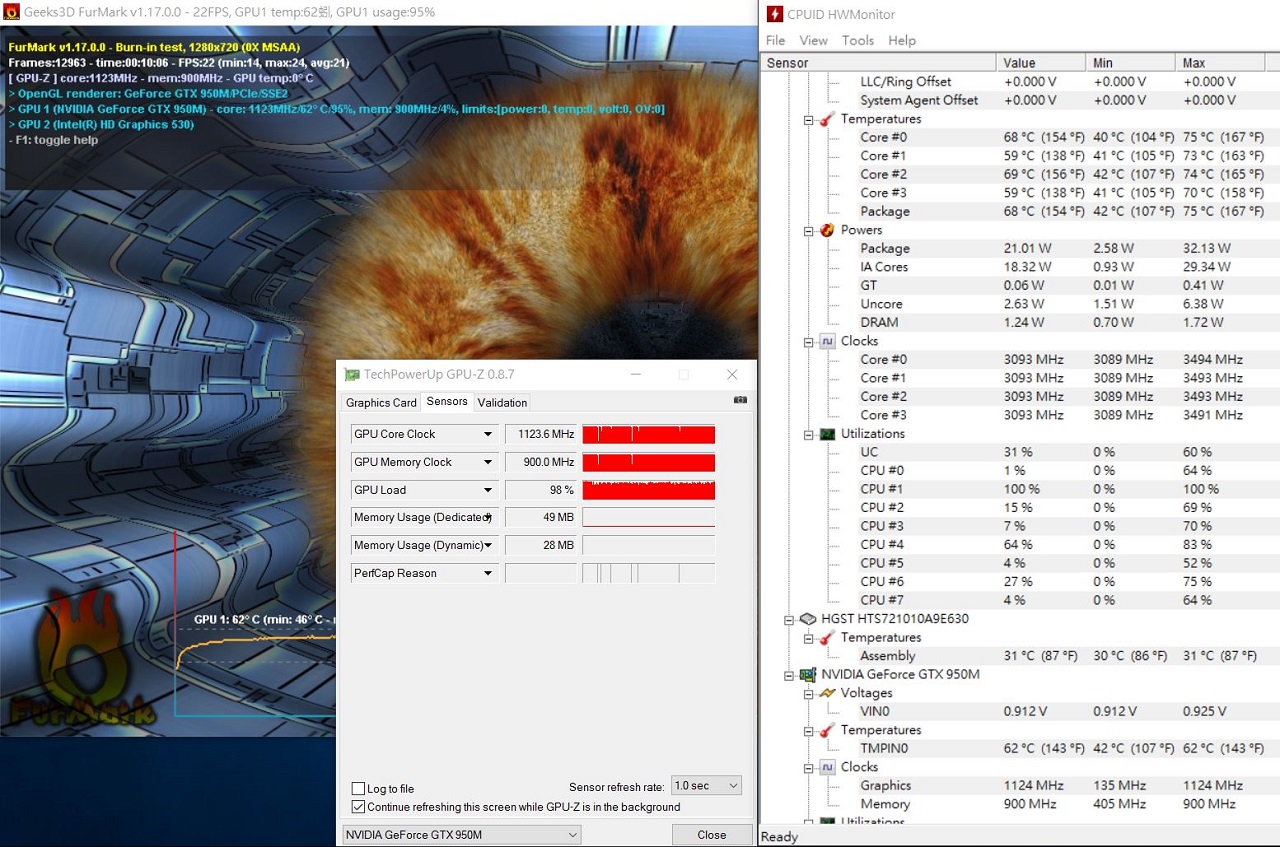Open the PerfCap Reason dropdown
The height and width of the screenshot is (847, 1280).
[x=488, y=573]
